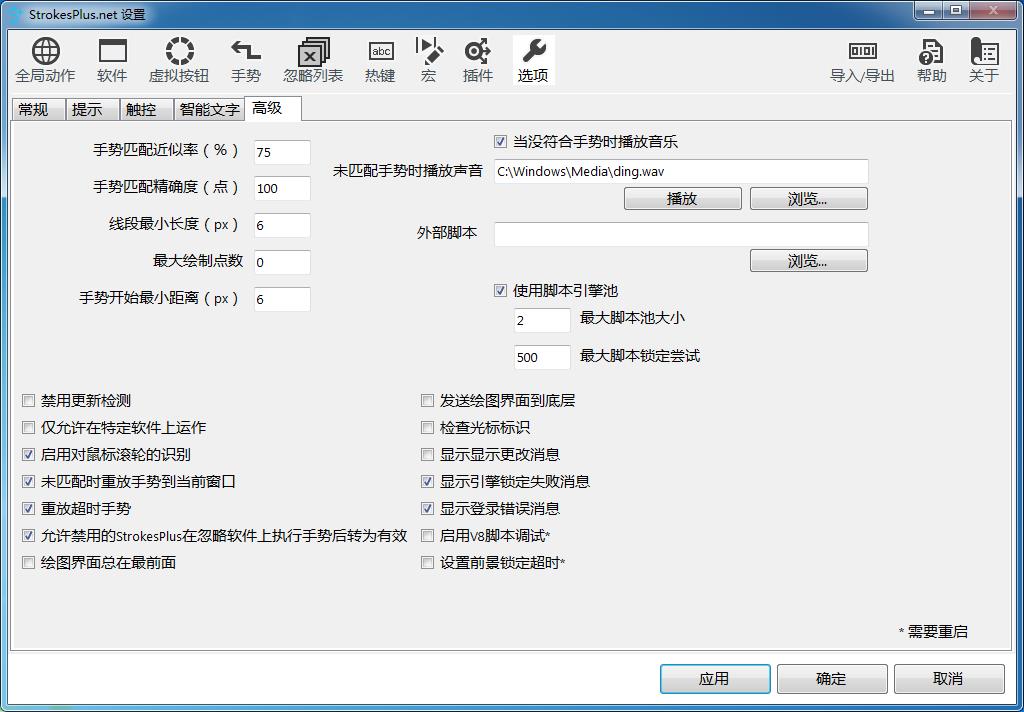
Task: Open the 宏 (Macro) section
Action: tap(428, 58)
